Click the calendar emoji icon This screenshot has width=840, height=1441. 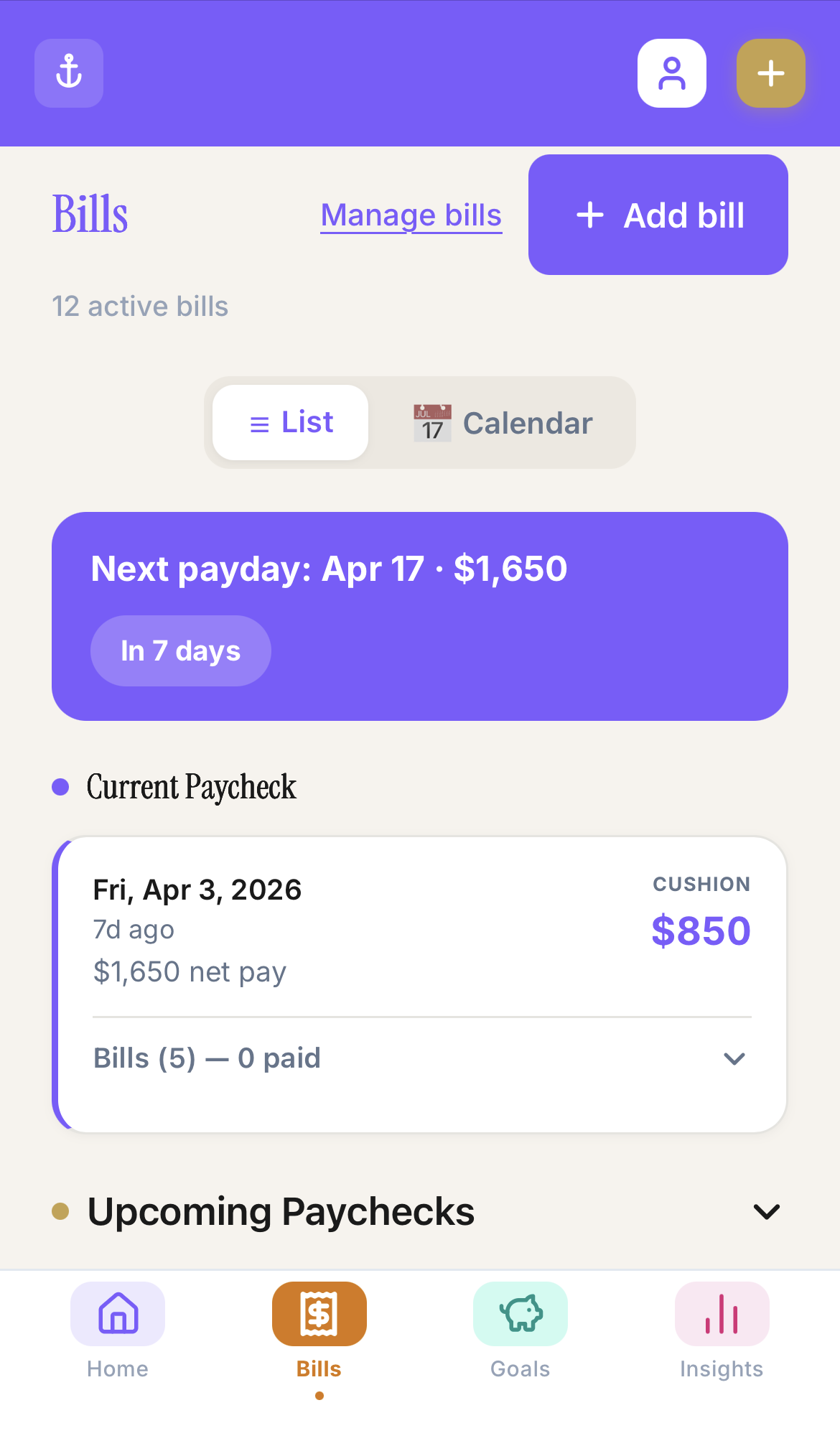(x=432, y=423)
